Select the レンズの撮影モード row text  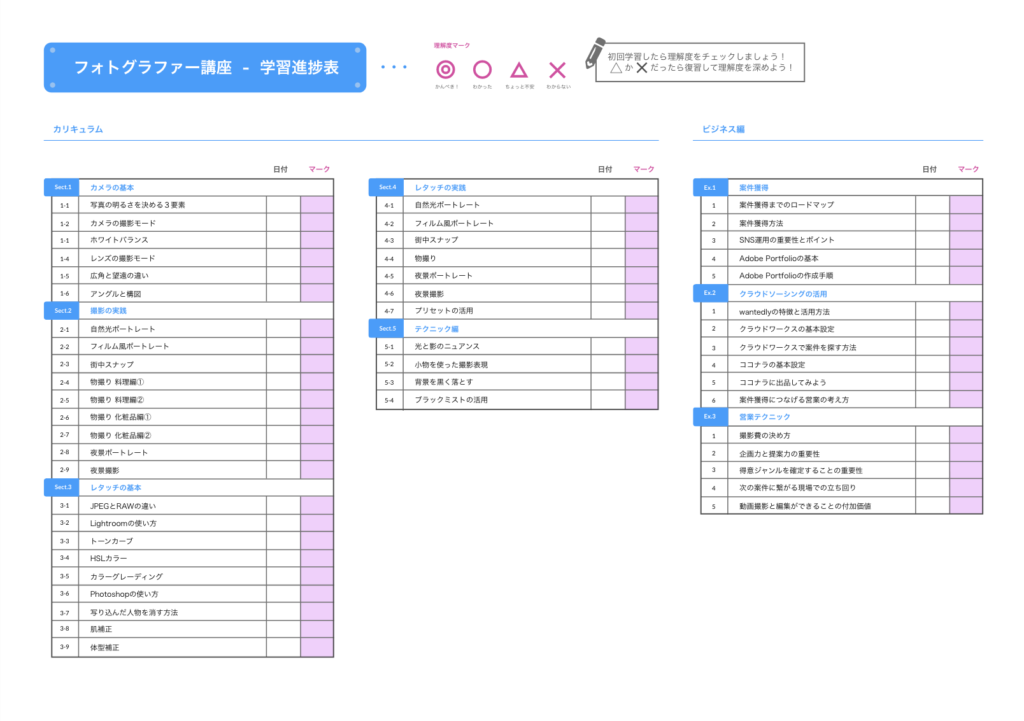pyautogui.click(x=123, y=259)
